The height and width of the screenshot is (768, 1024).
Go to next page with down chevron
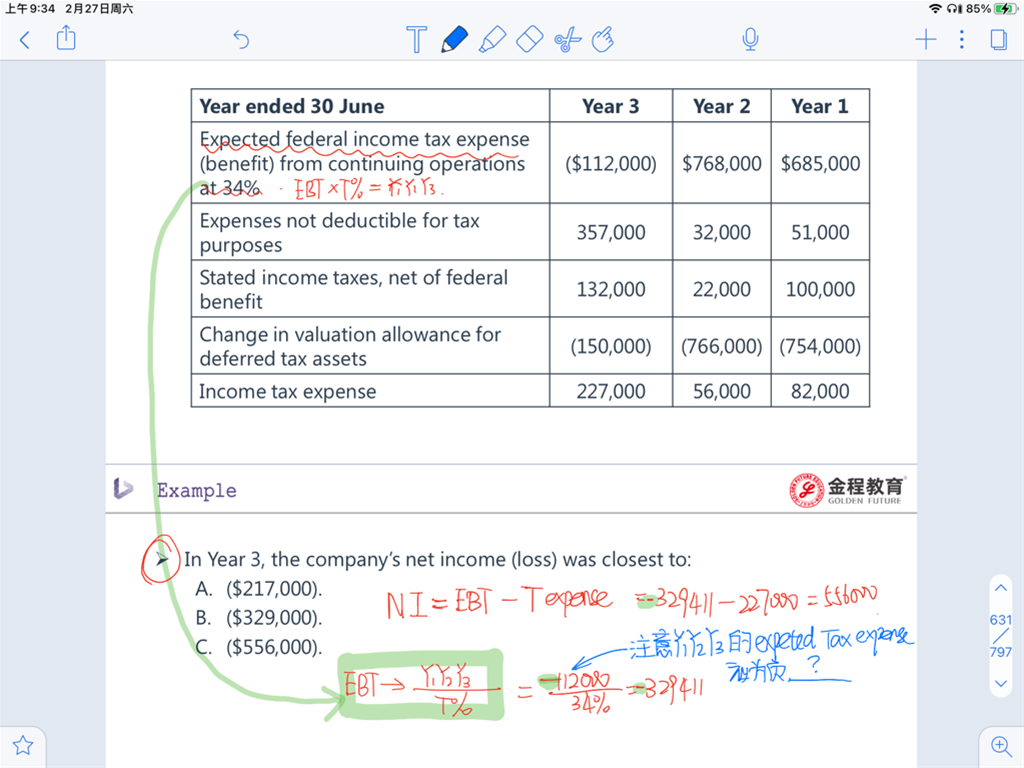point(1000,684)
